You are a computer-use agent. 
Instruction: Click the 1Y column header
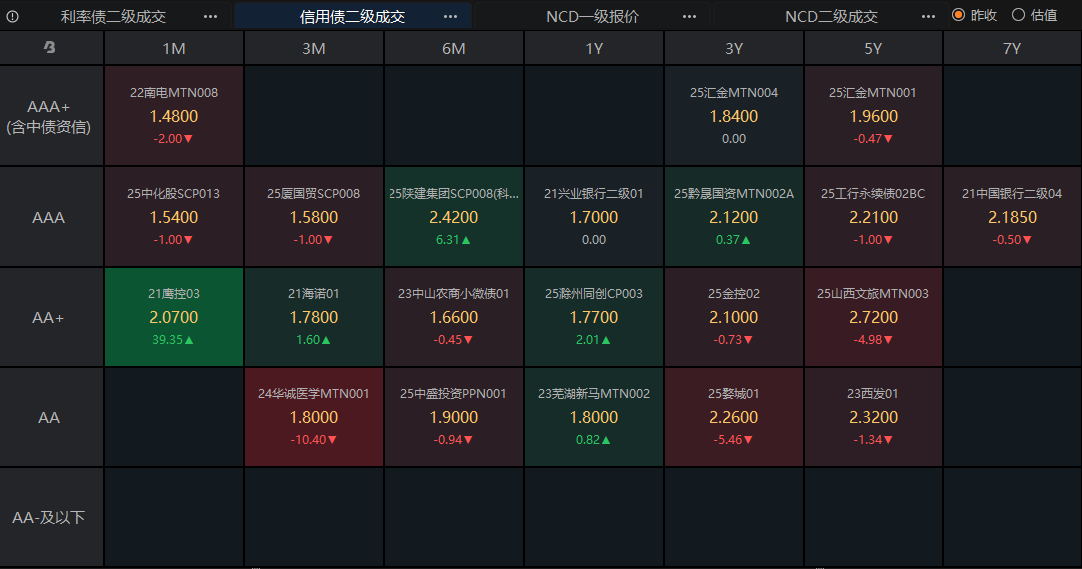pyautogui.click(x=594, y=48)
